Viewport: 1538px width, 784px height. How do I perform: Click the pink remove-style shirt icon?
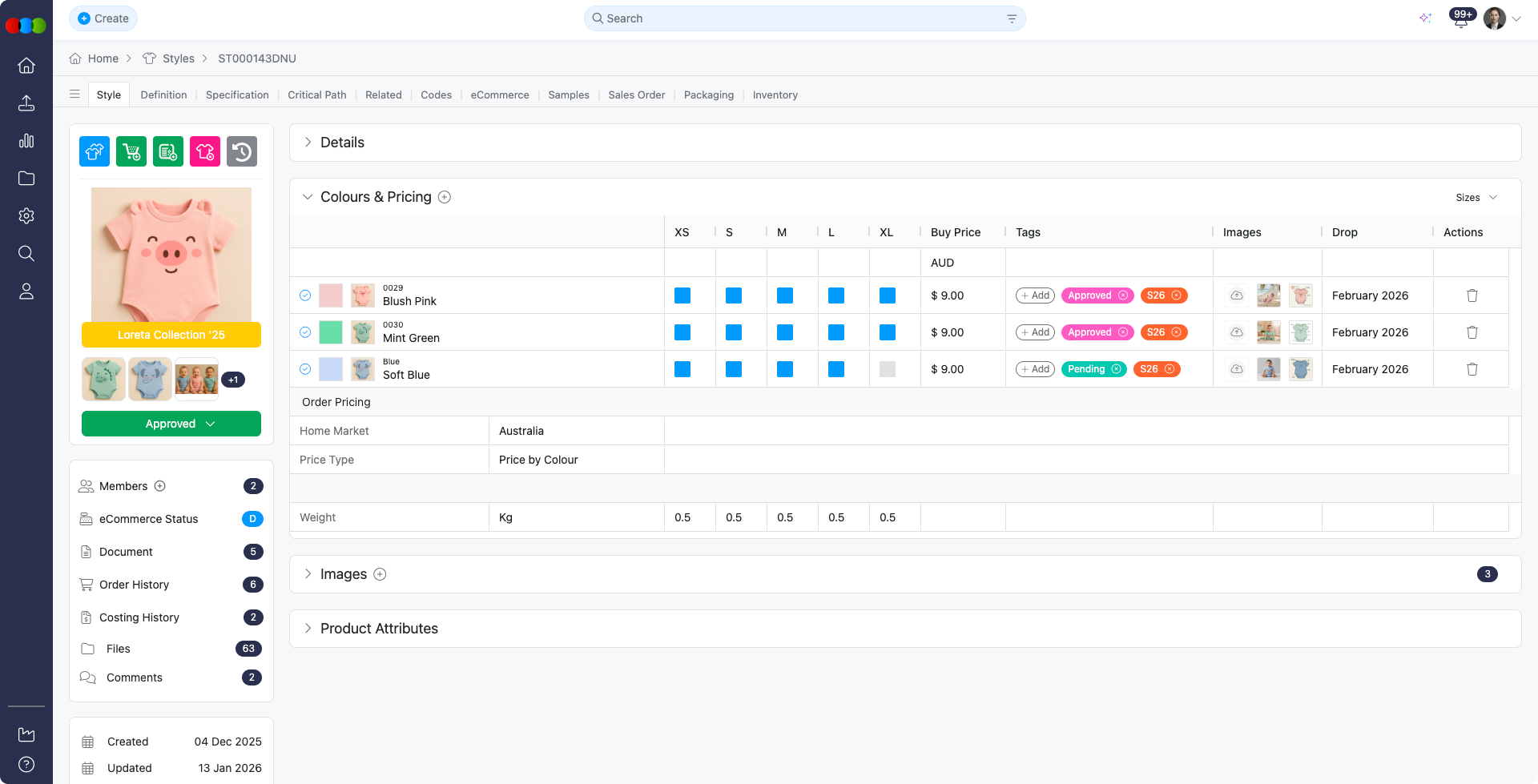point(204,151)
